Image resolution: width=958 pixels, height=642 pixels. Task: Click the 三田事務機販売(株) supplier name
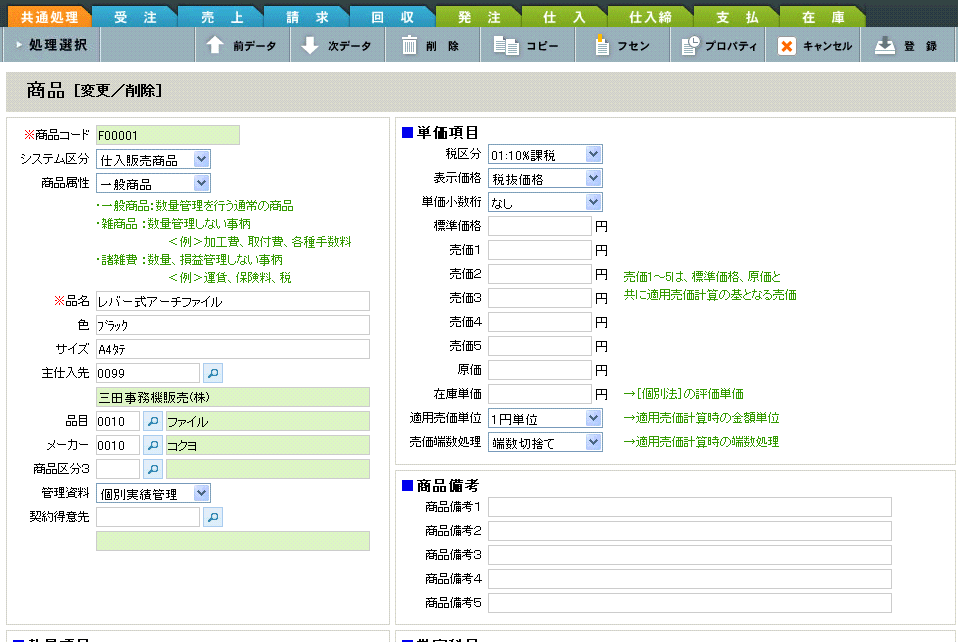[233, 397]
